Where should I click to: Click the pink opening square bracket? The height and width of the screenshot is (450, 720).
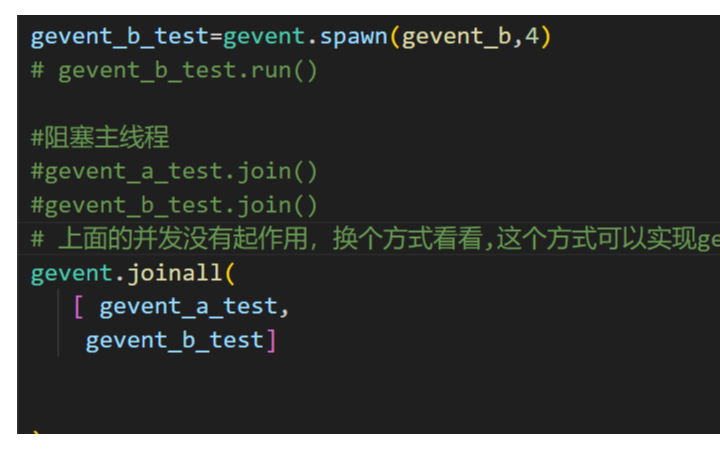coord(79,307)
